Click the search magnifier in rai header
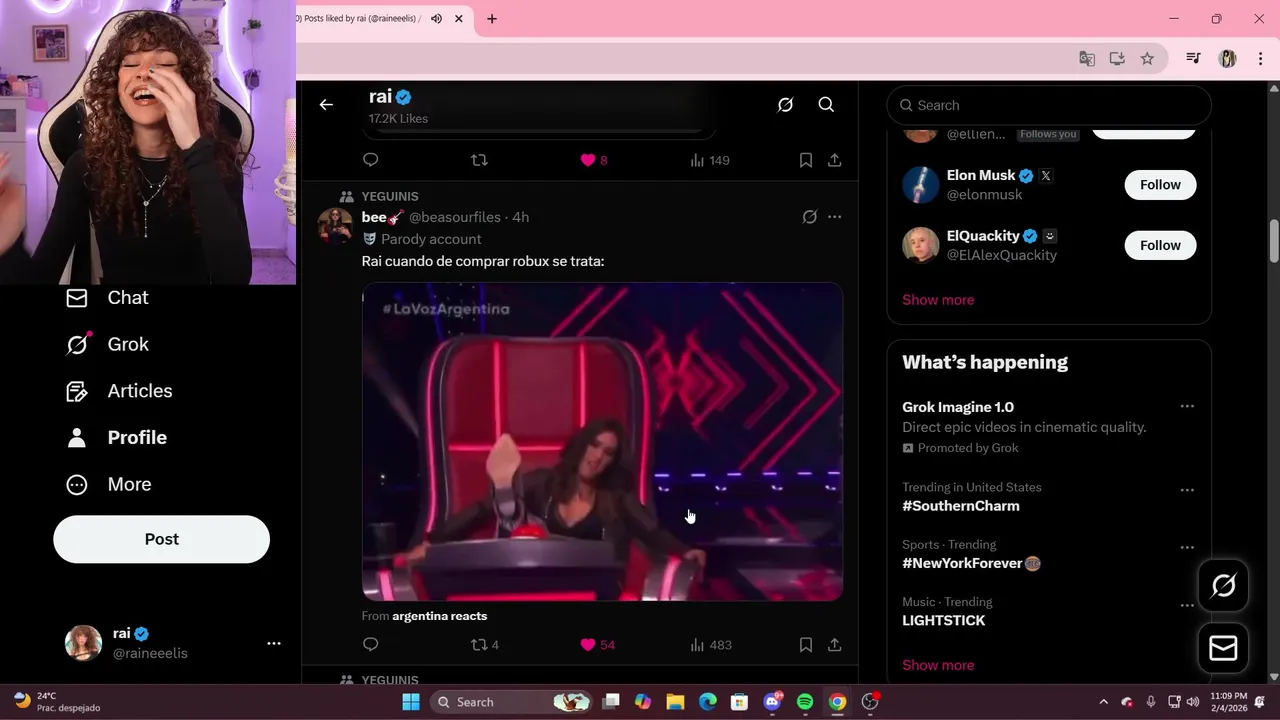This screenshot has width=1280, height=720. tap(826, 105)
